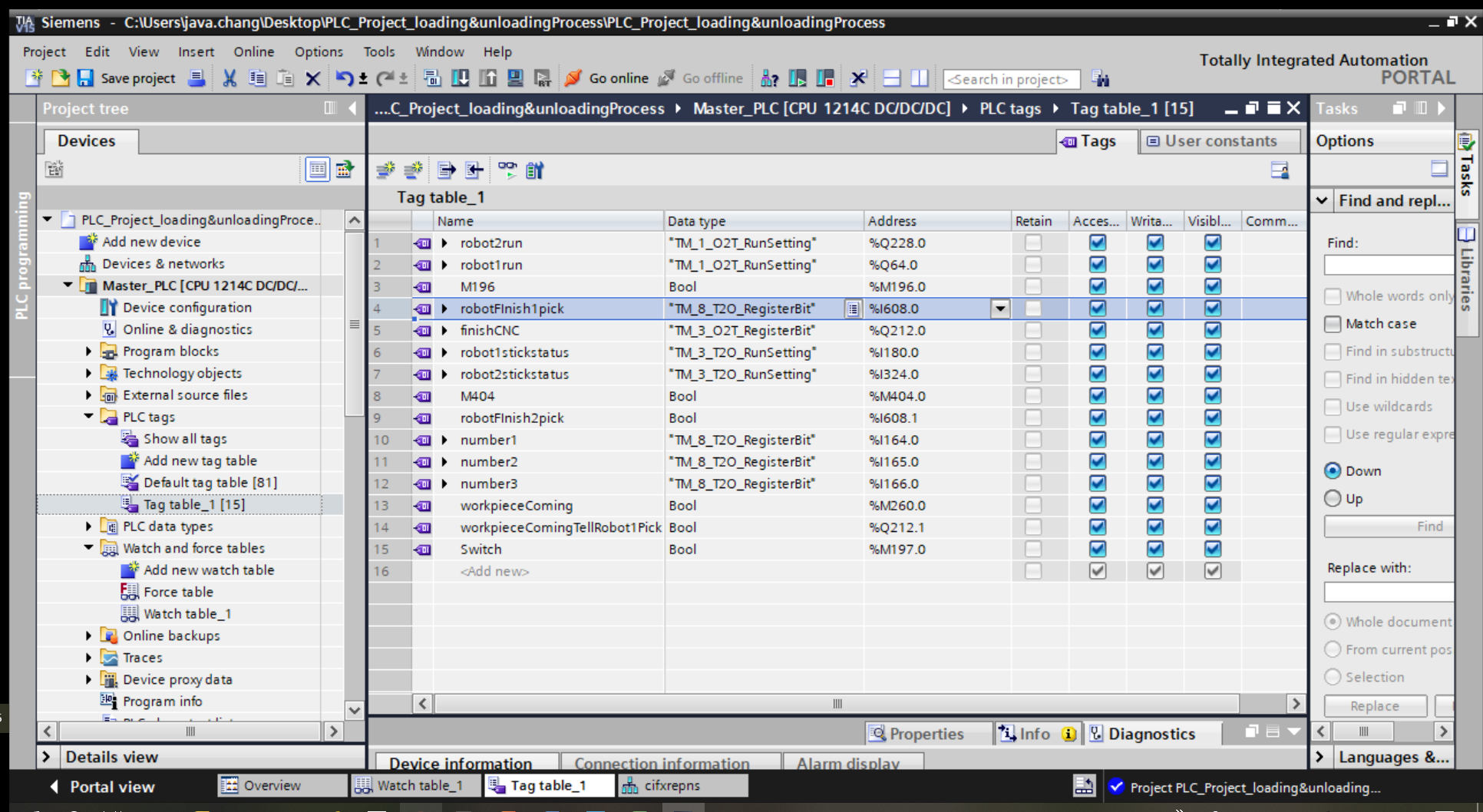1483x812 pixels.
Task: Click the Download to device icon
Action: click(x=460, y=78)
